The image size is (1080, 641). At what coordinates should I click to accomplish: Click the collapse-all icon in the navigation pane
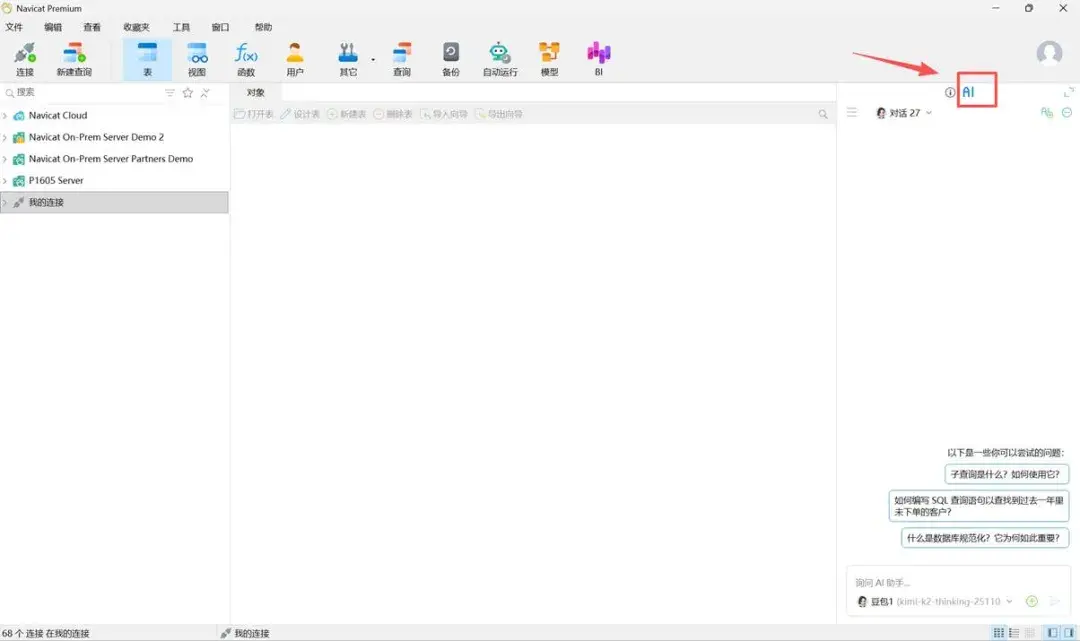205,92
